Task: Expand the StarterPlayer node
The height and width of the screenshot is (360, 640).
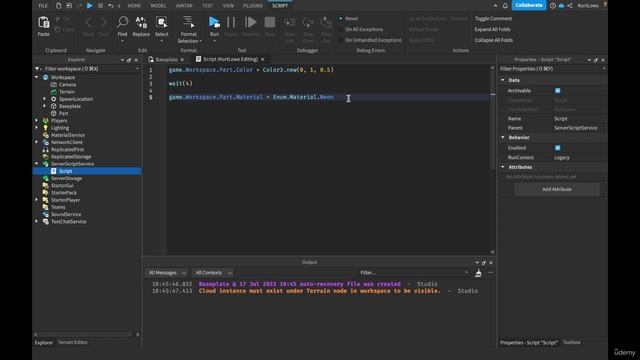Action: point(37,200)
